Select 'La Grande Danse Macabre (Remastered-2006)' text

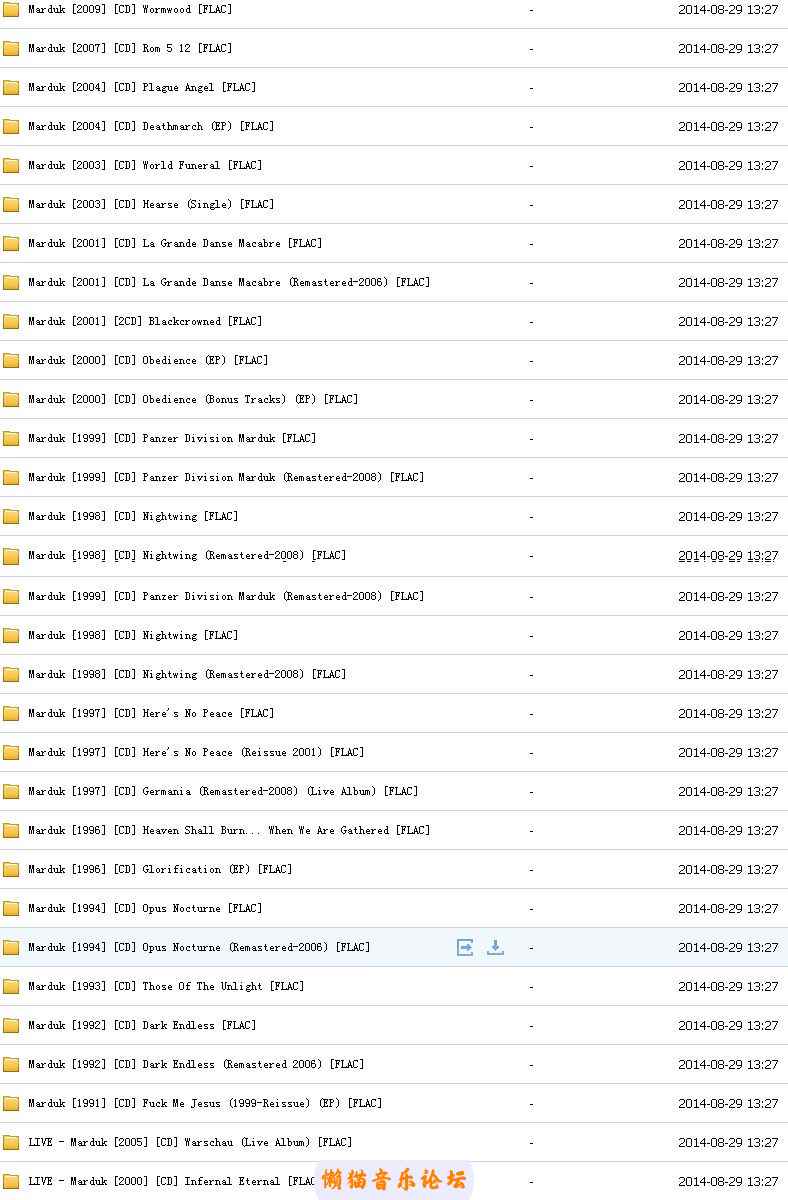click(266, 282)
